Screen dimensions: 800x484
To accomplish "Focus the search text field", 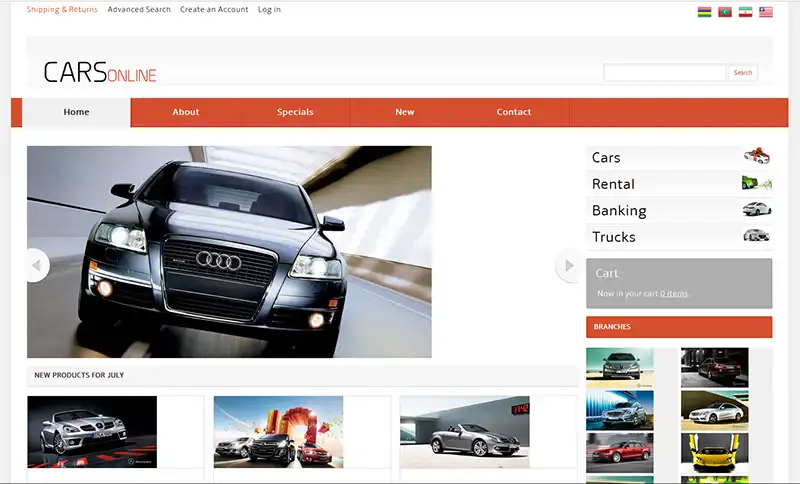I will 664,73.
